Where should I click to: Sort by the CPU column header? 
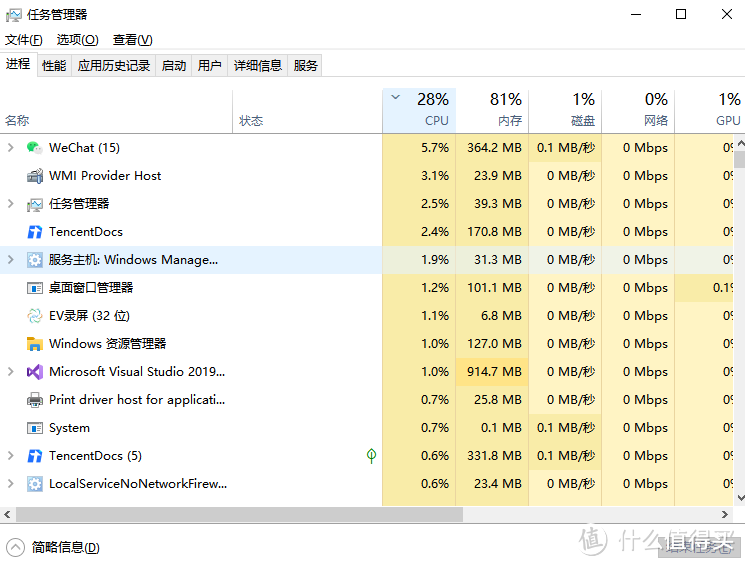(419, 110)
